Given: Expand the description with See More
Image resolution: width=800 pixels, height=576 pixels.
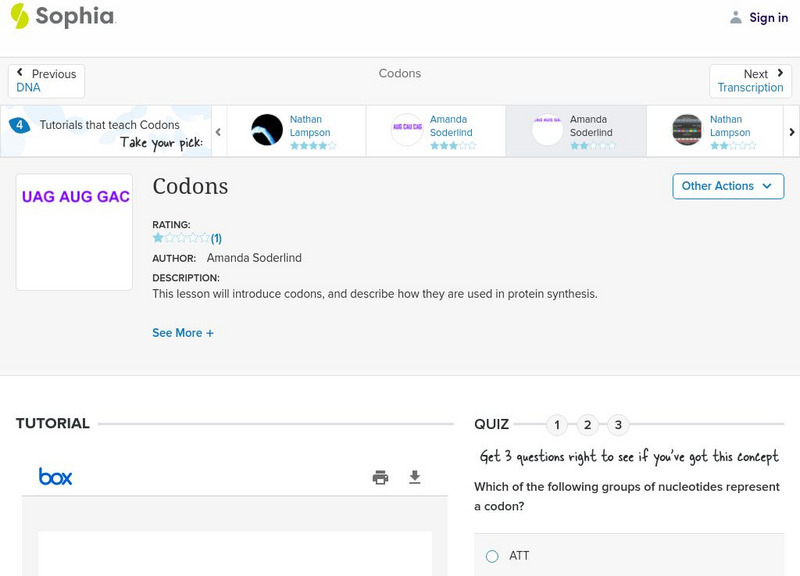Looking at the screenshot, I should (183, 332).
